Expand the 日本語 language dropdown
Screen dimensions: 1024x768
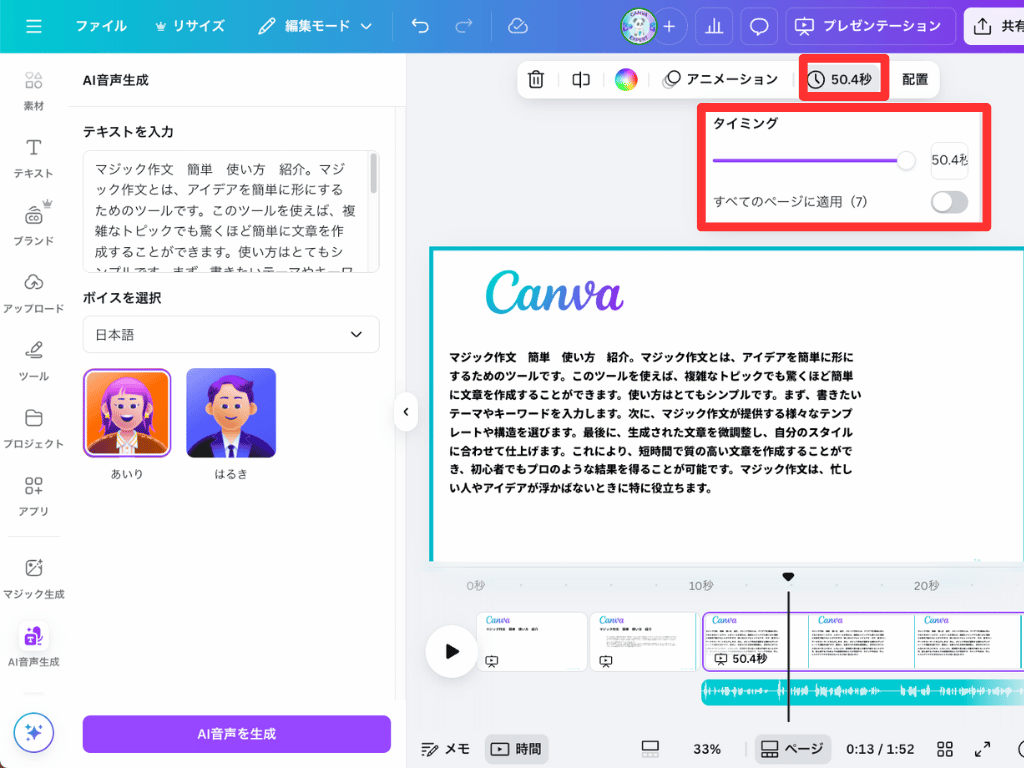point(231,334)
